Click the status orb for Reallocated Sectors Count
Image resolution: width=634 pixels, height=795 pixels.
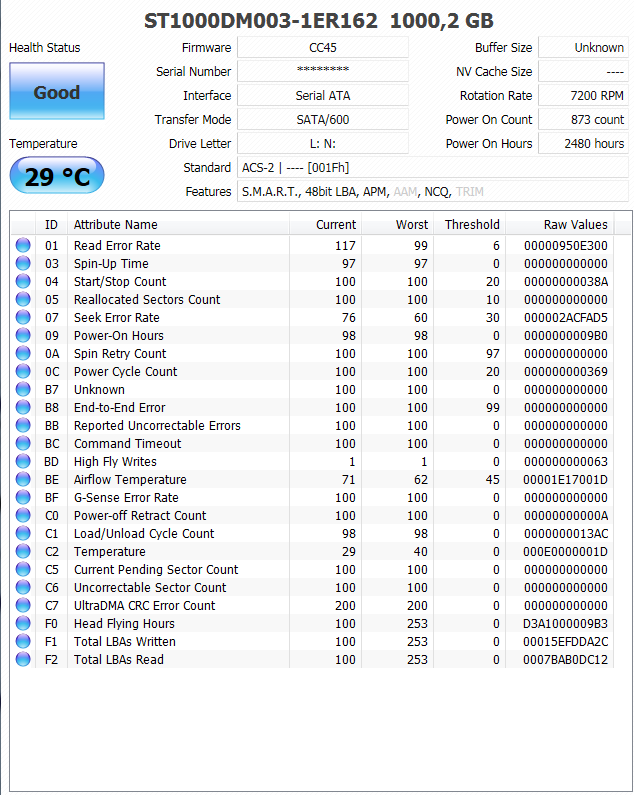[23, 299]
